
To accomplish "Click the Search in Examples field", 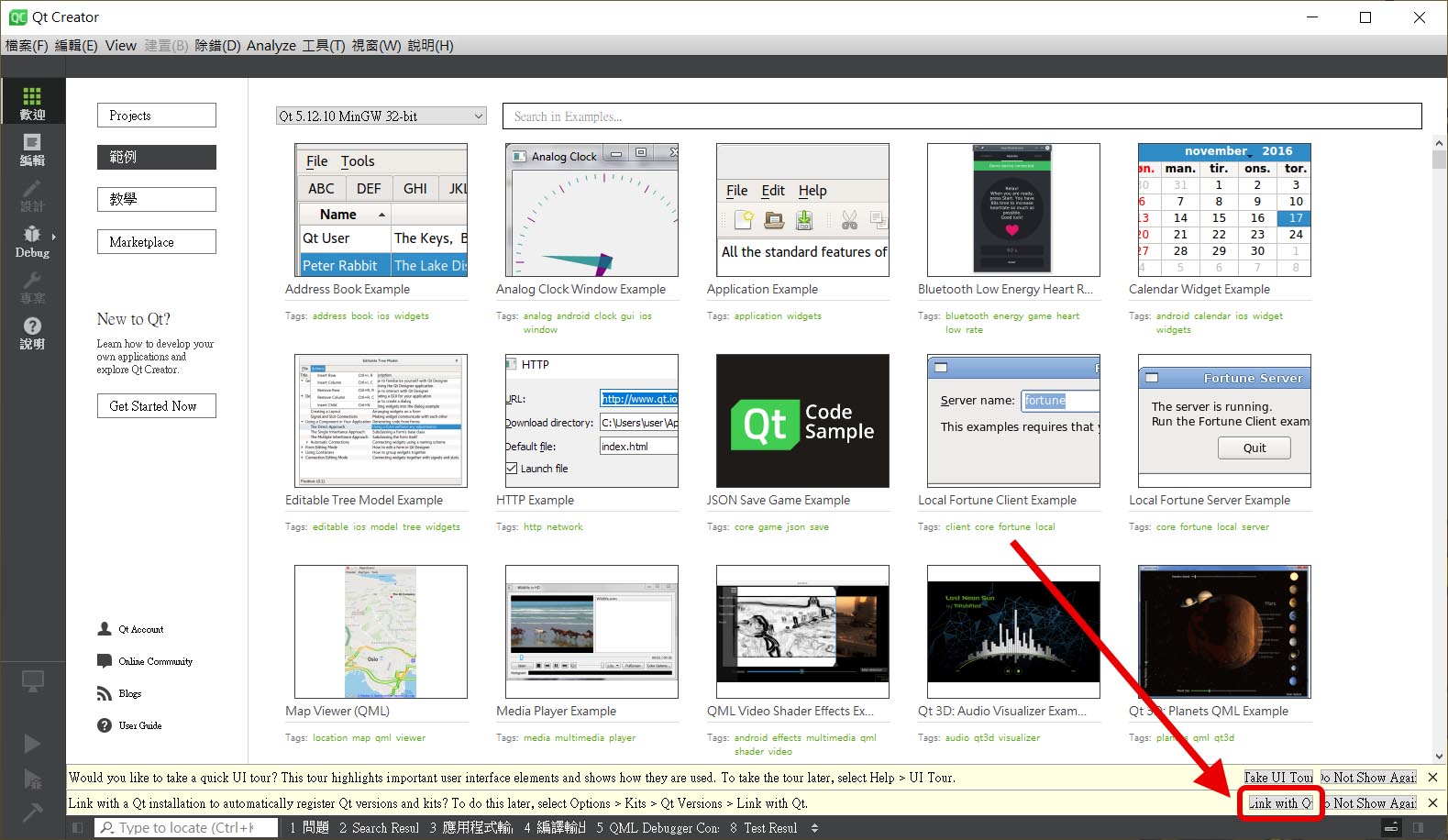I will click(962, 116).
